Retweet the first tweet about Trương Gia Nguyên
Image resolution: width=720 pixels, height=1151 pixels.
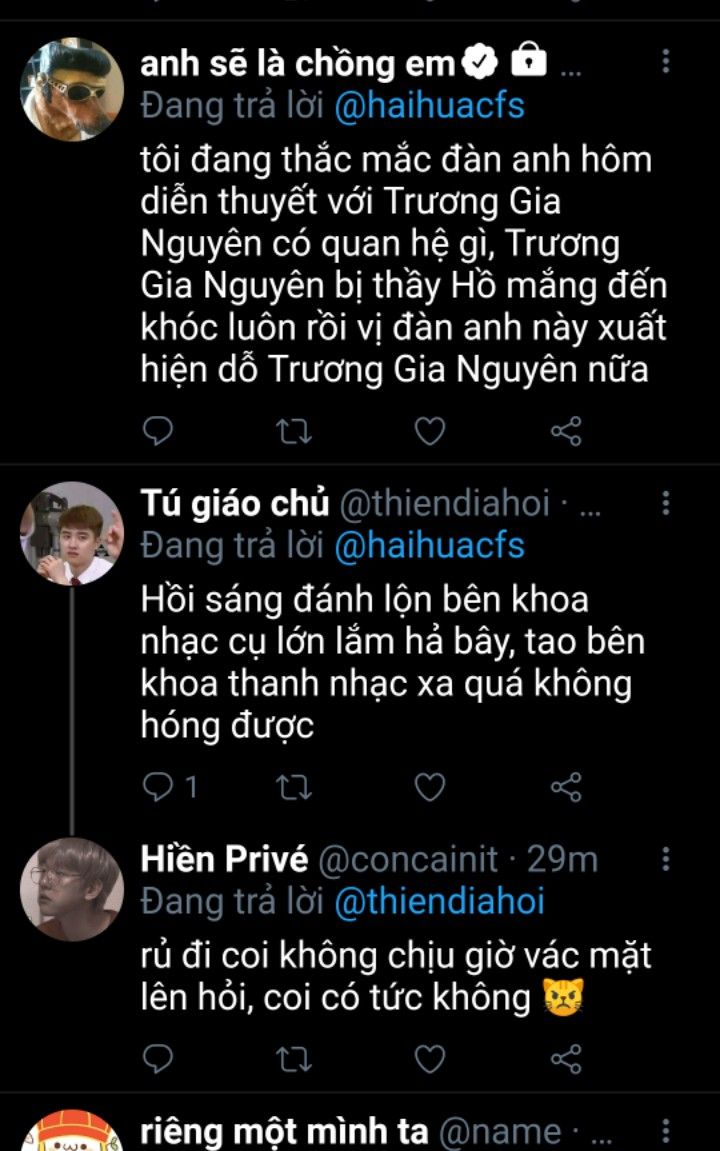(294, 431)
